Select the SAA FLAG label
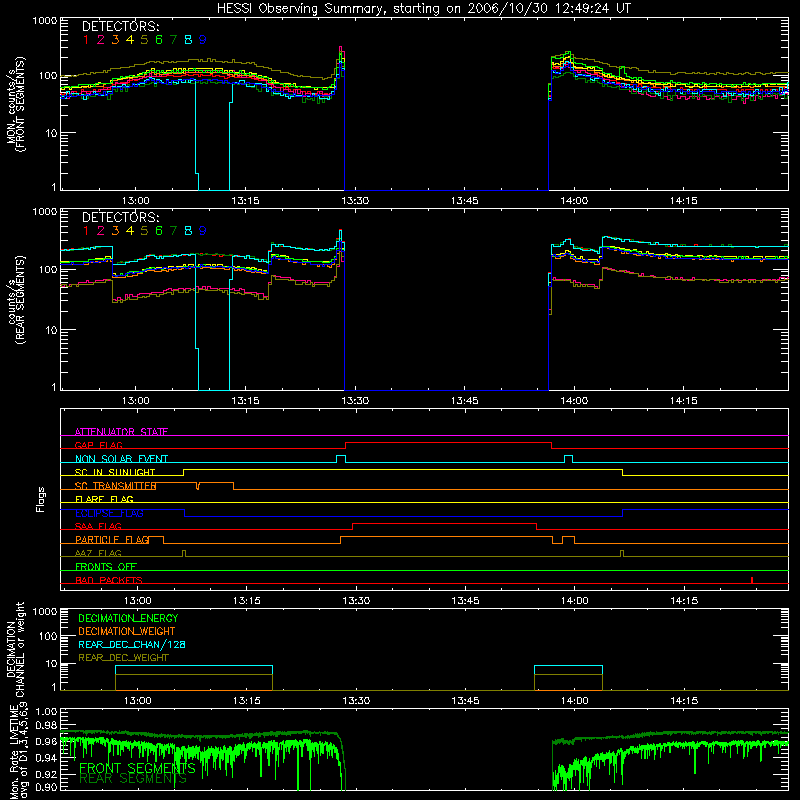800x800 pixels. (98, 527)
